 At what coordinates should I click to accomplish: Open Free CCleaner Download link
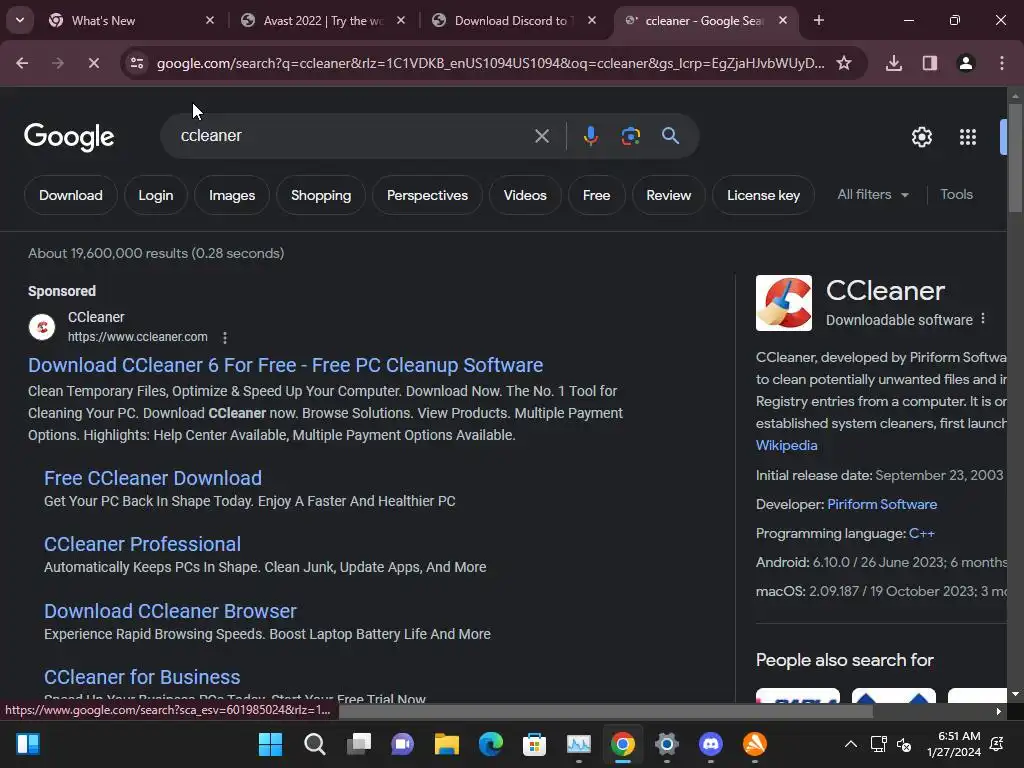coord(153,478)
